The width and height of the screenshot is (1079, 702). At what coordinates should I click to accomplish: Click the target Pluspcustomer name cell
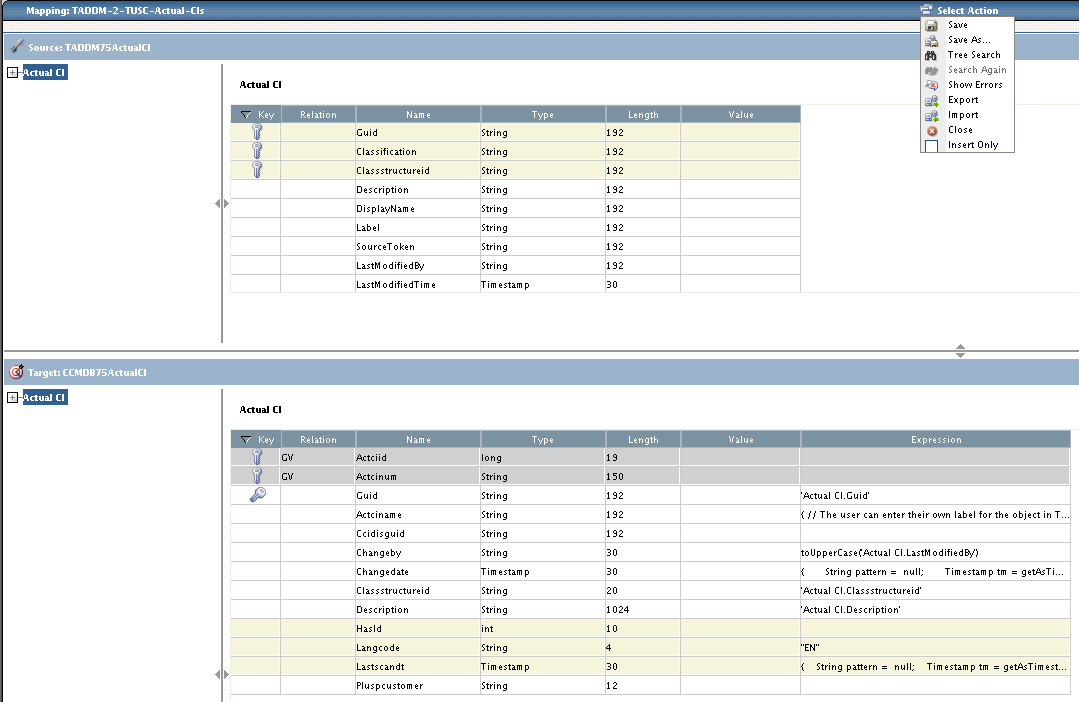coord(418,685)
